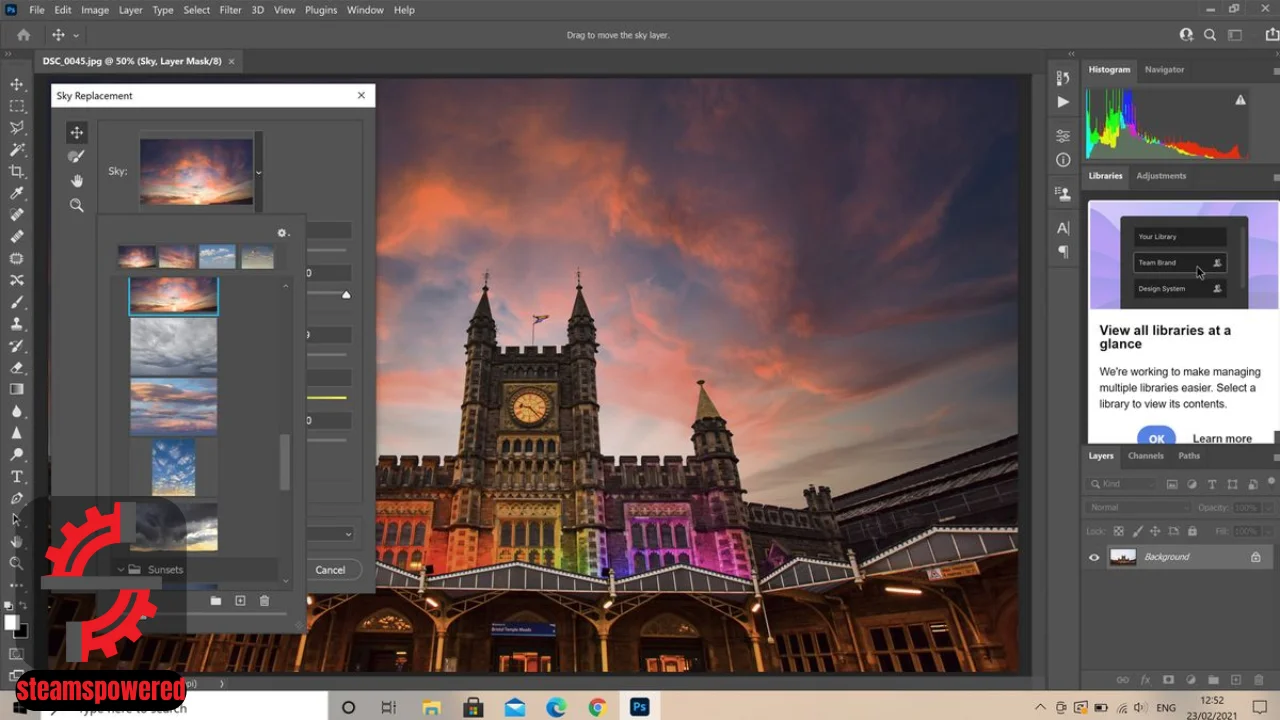Select the Pen tool
This screenshot has height=720, width=1280.
point(17,498)
